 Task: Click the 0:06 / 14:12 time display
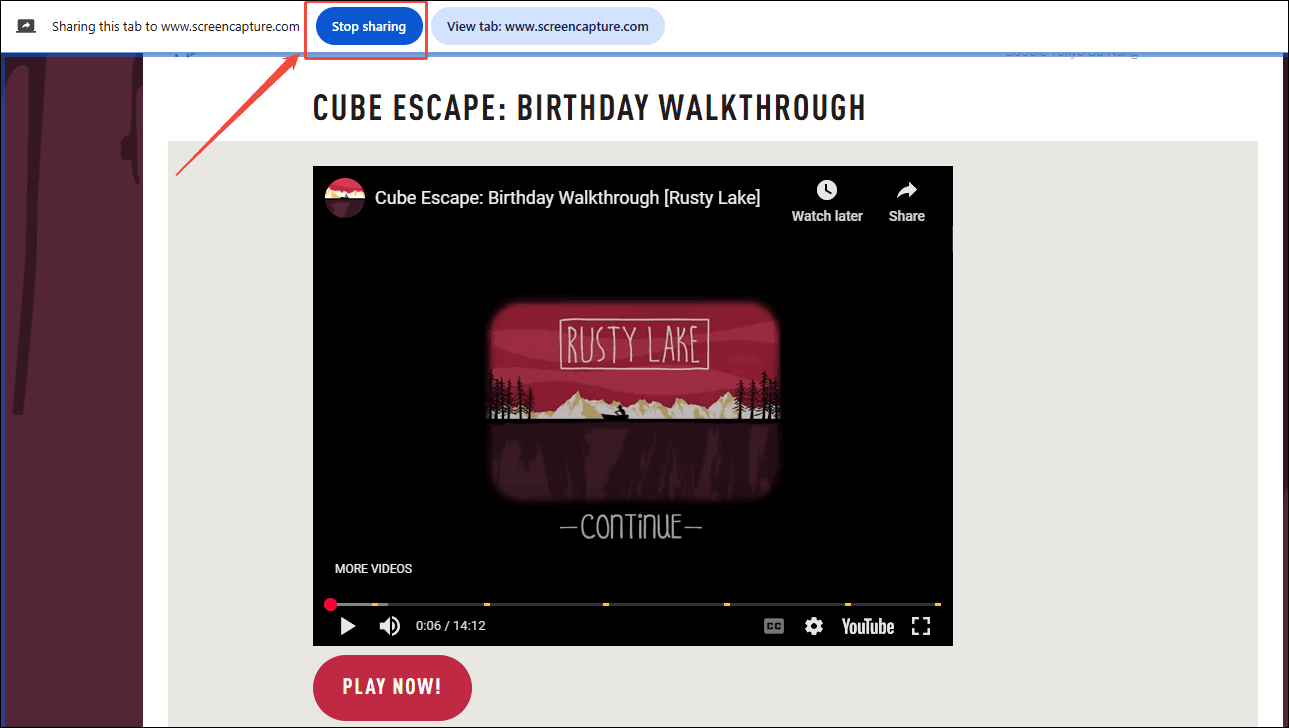451,626
